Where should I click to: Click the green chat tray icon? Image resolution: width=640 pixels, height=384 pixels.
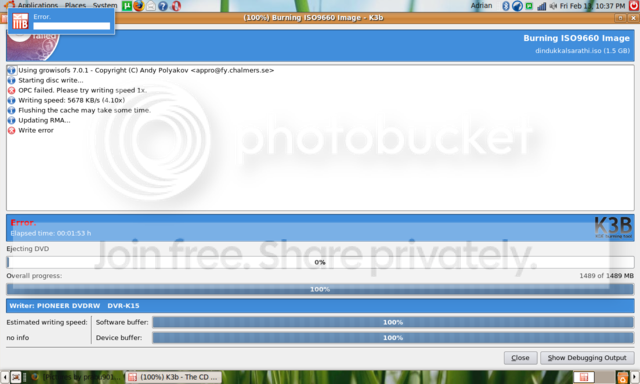(529, 6)
